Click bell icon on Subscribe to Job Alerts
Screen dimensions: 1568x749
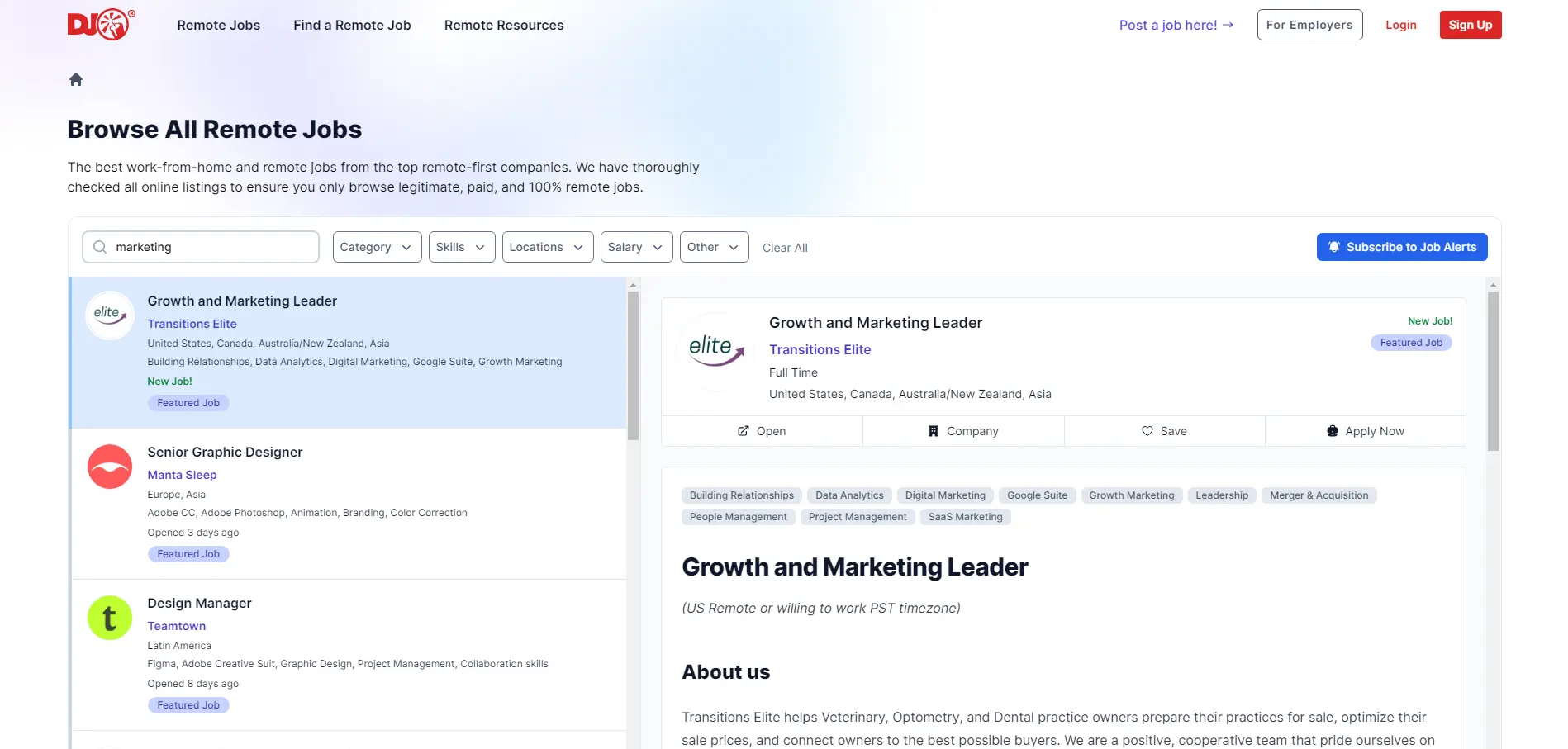[x=1334, y=247]
